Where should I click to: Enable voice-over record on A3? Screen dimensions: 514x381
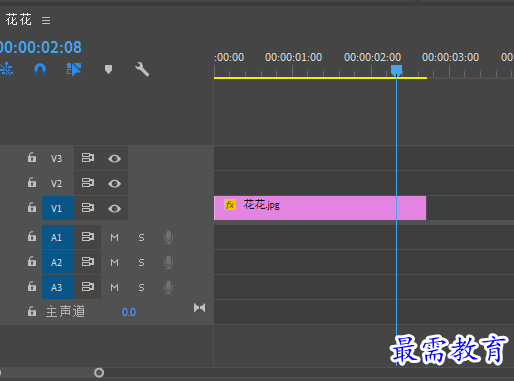click(x=168, y=287)
